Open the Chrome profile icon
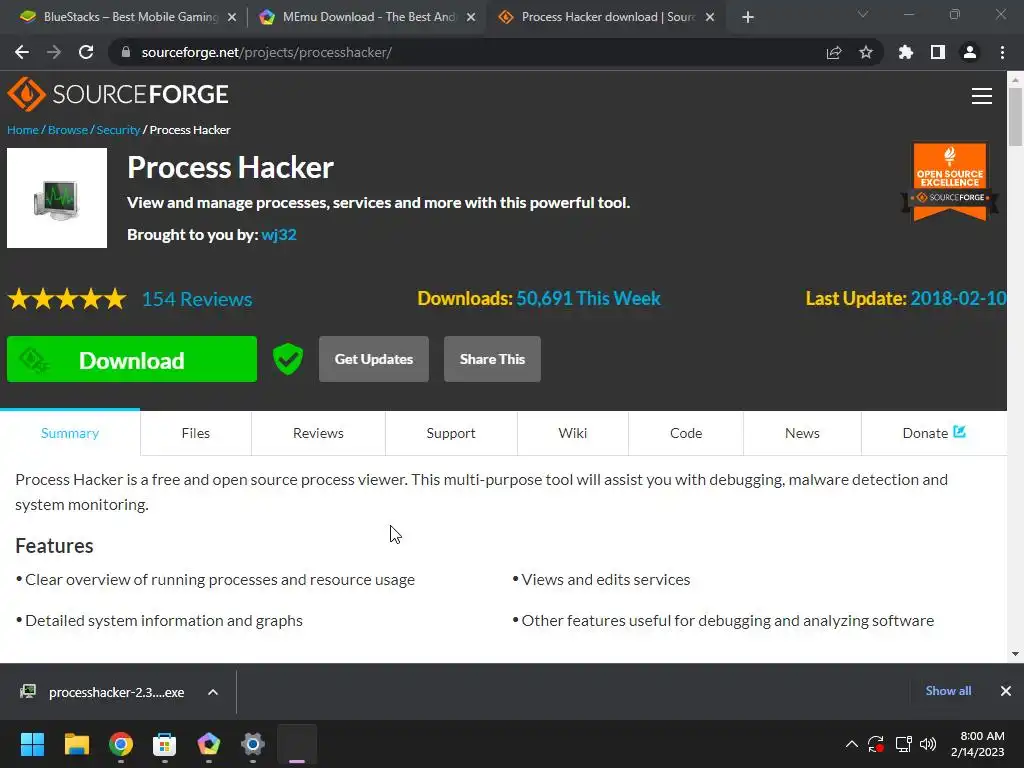The width and height of the screenshot is (1024, 768). tap(970, 52)
